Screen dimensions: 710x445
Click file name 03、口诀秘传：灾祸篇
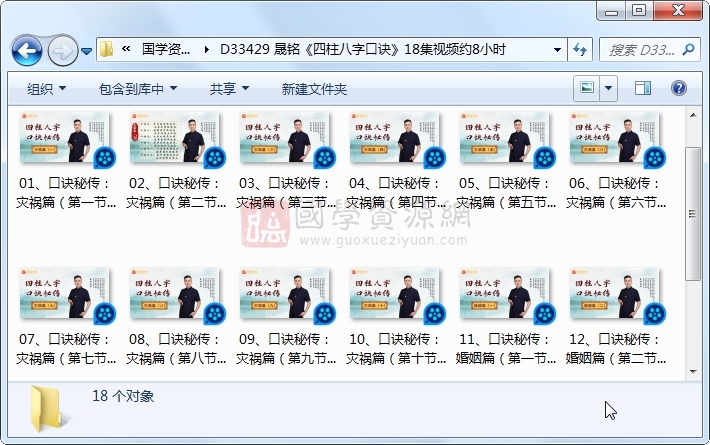[x=286, y=192]
